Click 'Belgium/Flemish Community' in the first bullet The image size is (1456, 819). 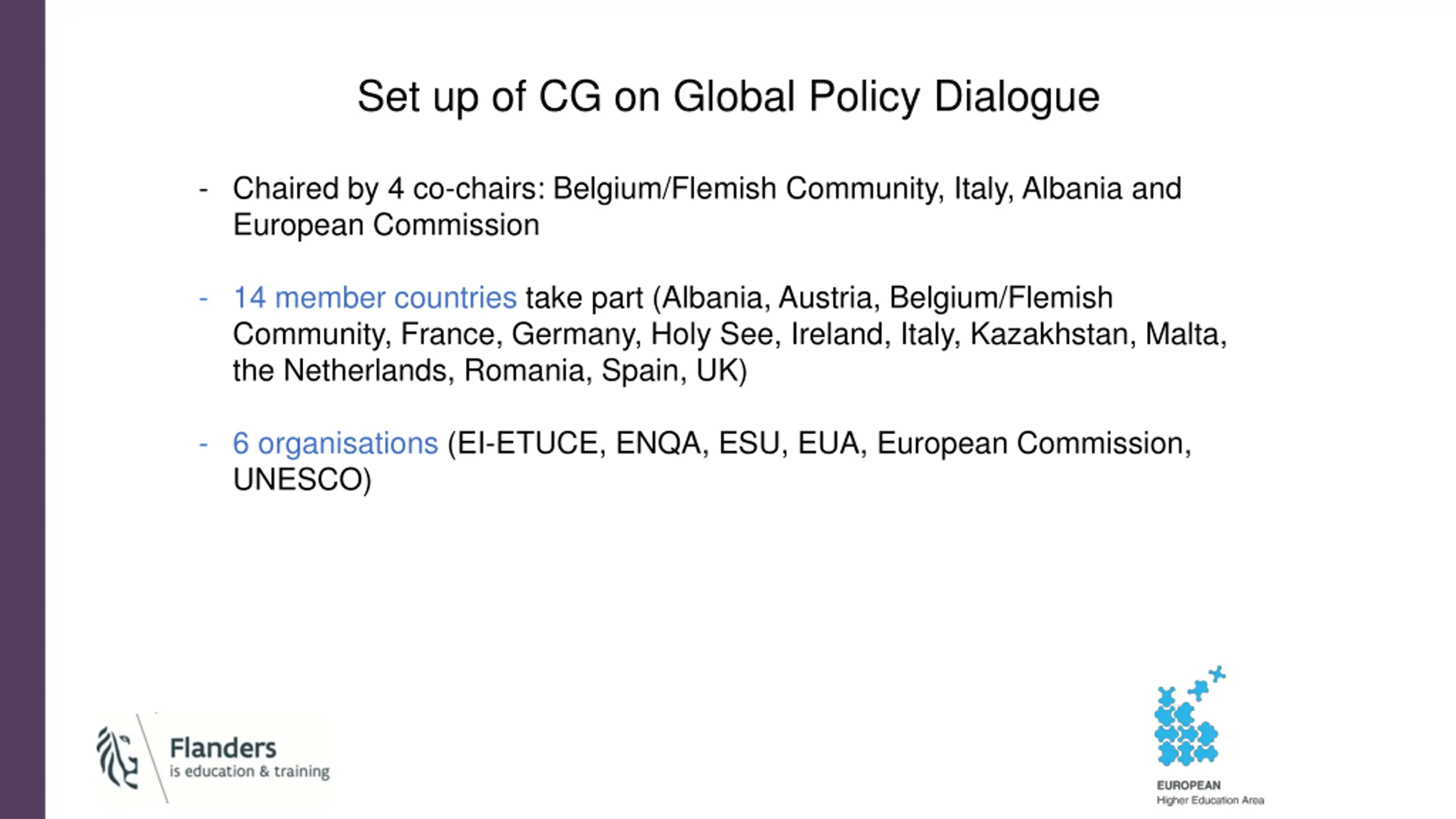click(x=746, y=188)
